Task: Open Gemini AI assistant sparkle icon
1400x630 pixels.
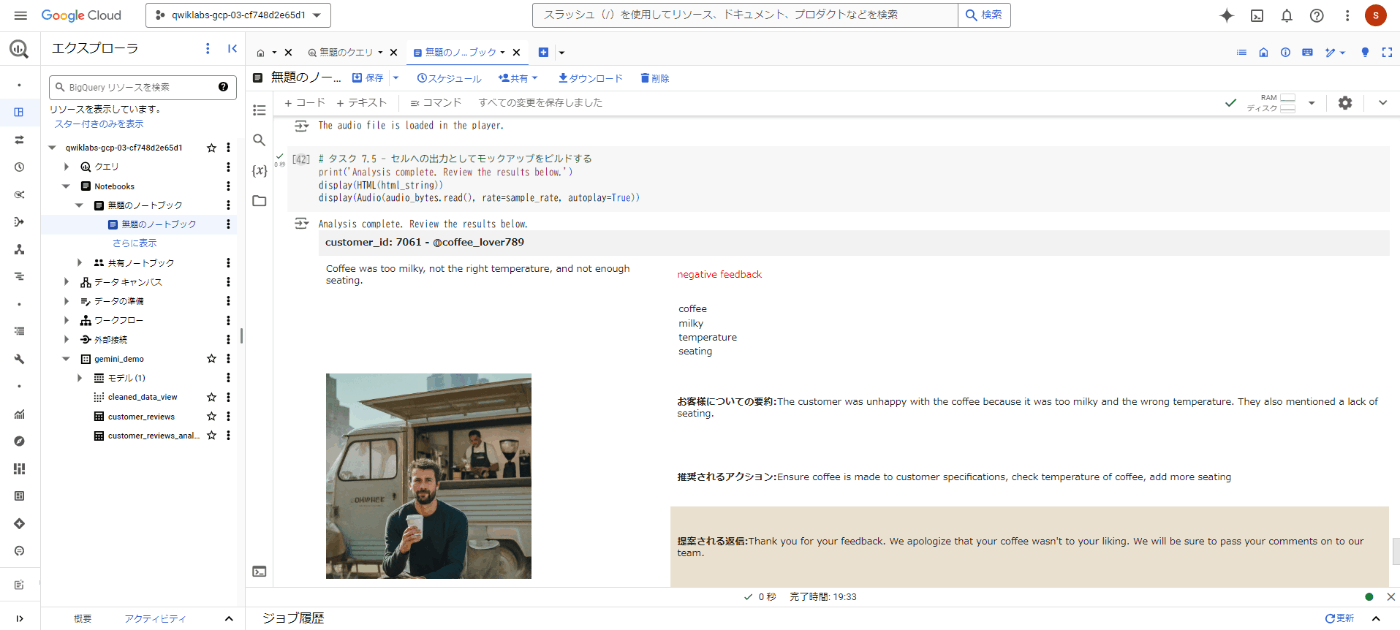Action: click(1227, 15)
